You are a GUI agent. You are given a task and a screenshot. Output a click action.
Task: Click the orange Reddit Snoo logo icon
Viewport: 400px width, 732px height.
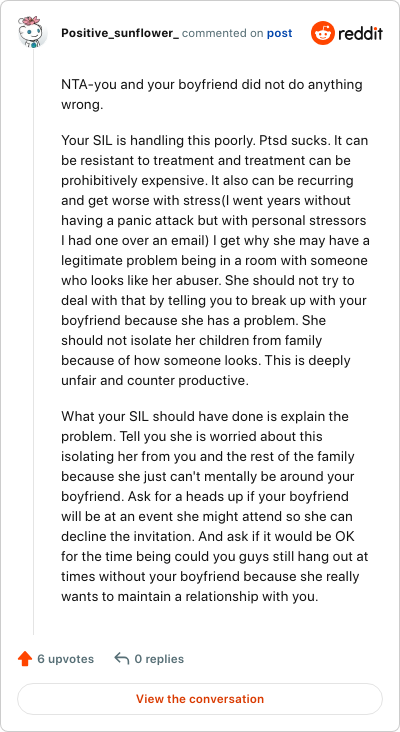point(323,33)
